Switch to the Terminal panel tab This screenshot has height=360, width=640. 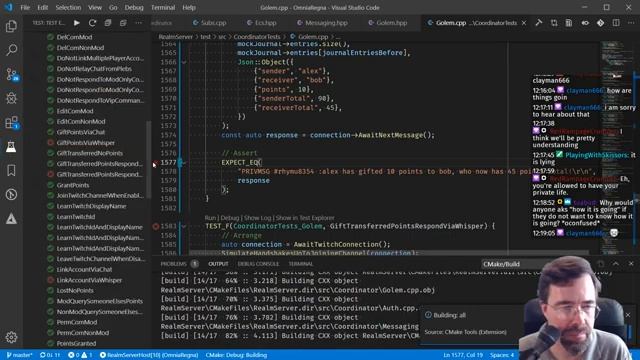pos(301,264)
